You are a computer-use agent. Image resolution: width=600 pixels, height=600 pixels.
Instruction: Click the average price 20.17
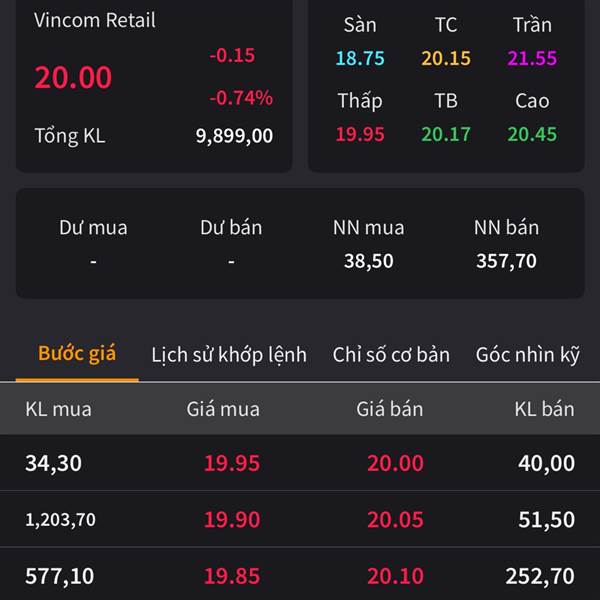446,134
